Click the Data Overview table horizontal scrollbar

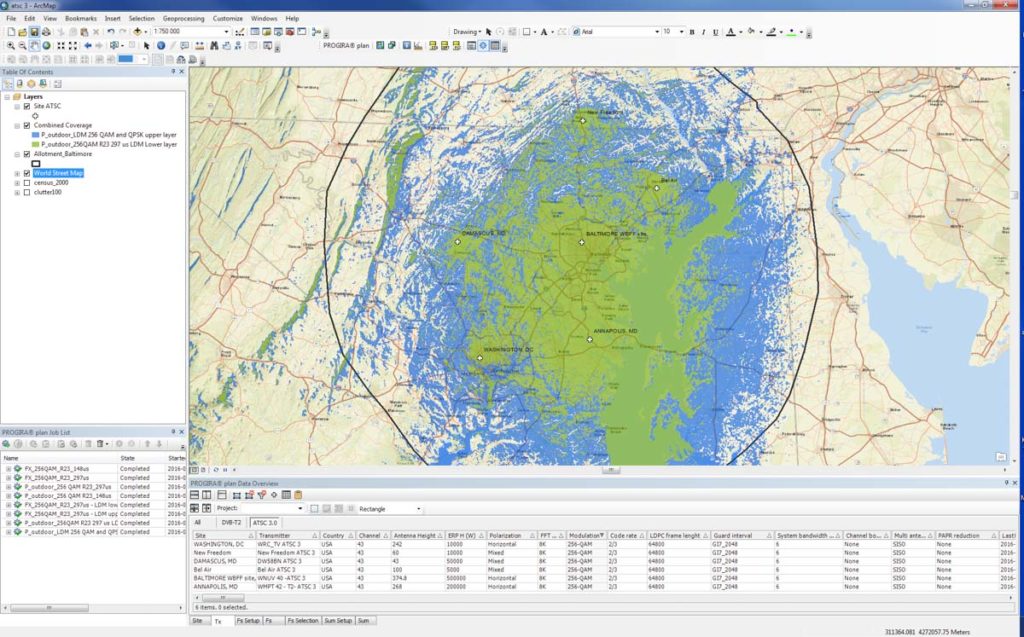223,598
